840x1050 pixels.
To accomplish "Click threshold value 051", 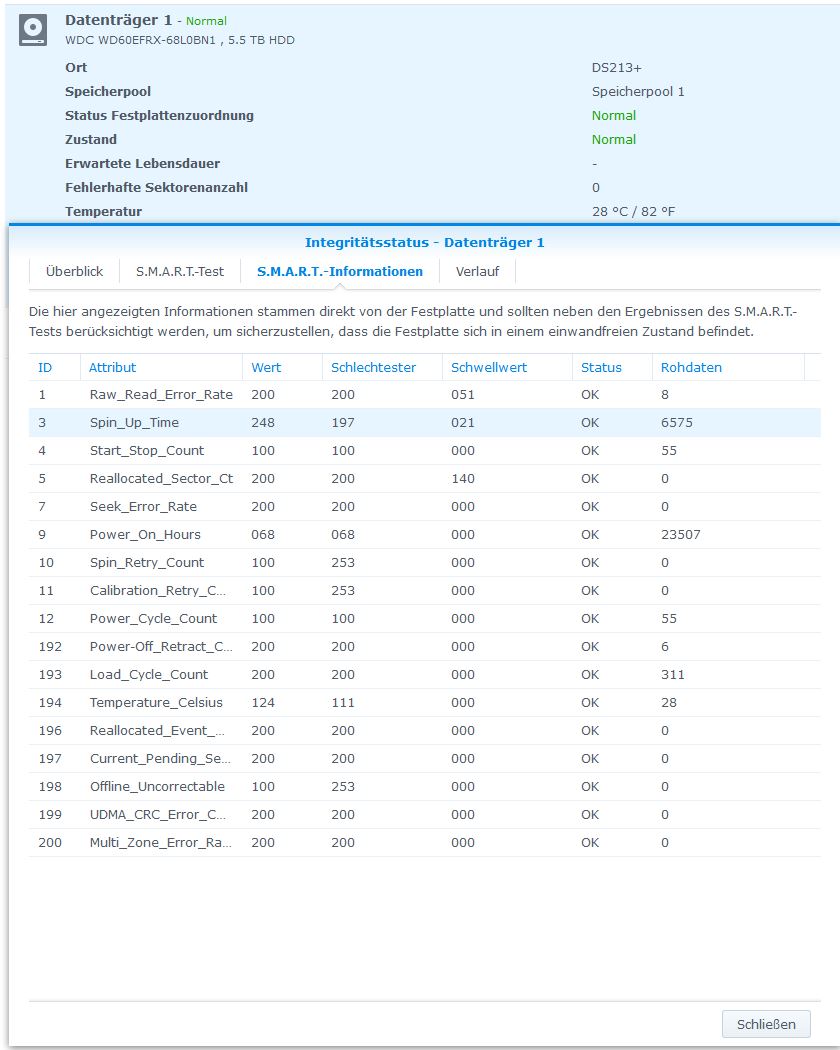I will [463, 394].
